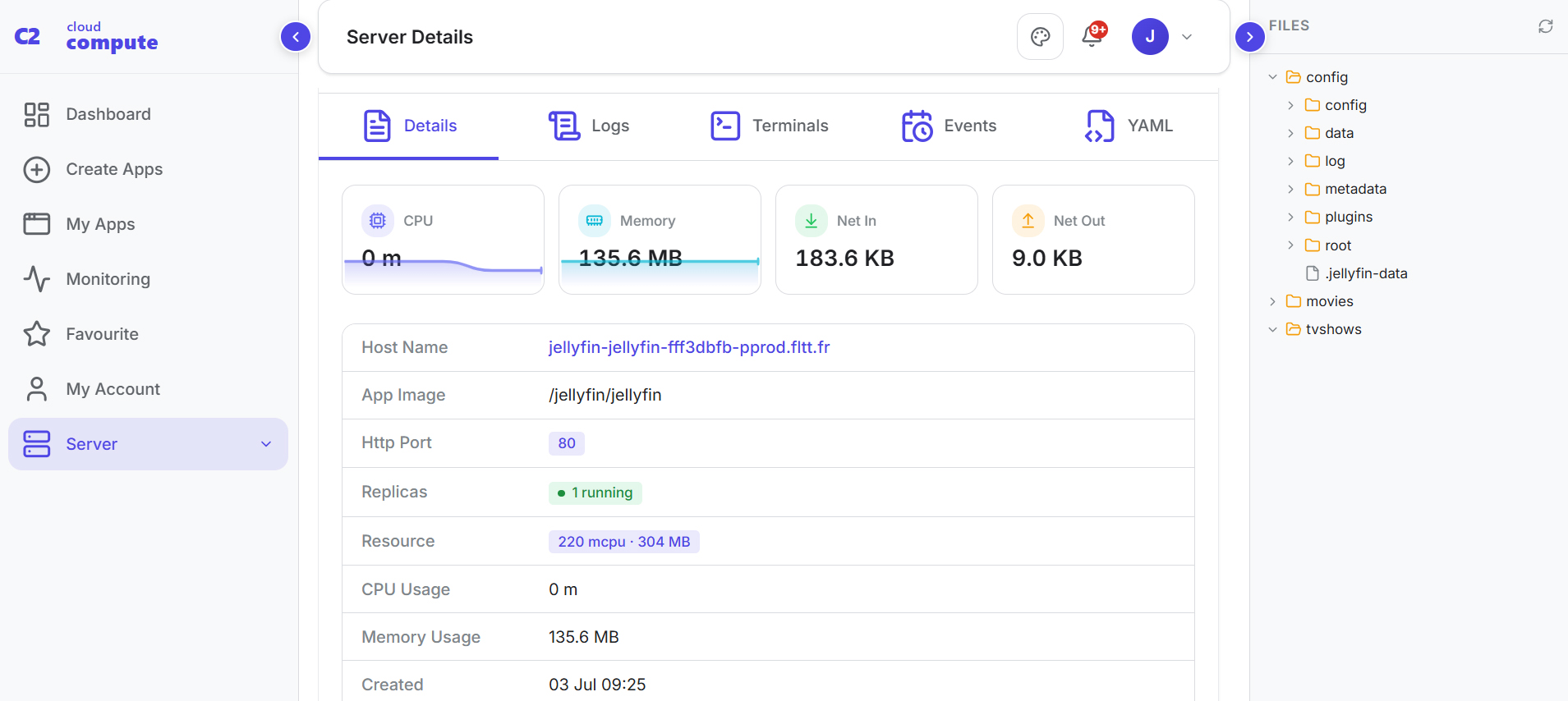Click the Terminals prompt icon

(x=725, y=126)
